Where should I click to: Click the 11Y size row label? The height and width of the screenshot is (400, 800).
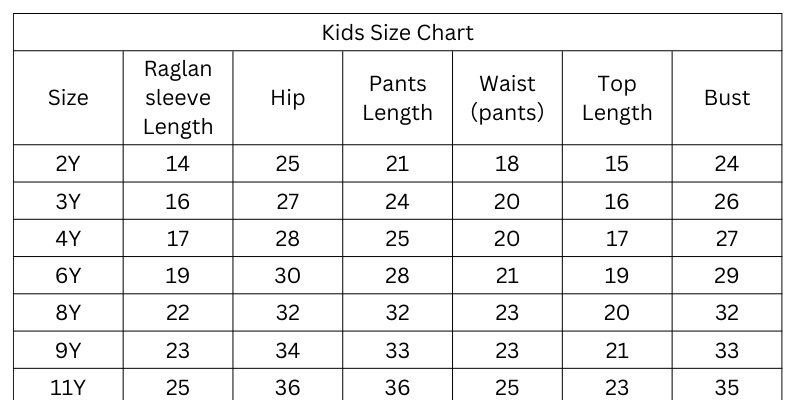(68, 387)
